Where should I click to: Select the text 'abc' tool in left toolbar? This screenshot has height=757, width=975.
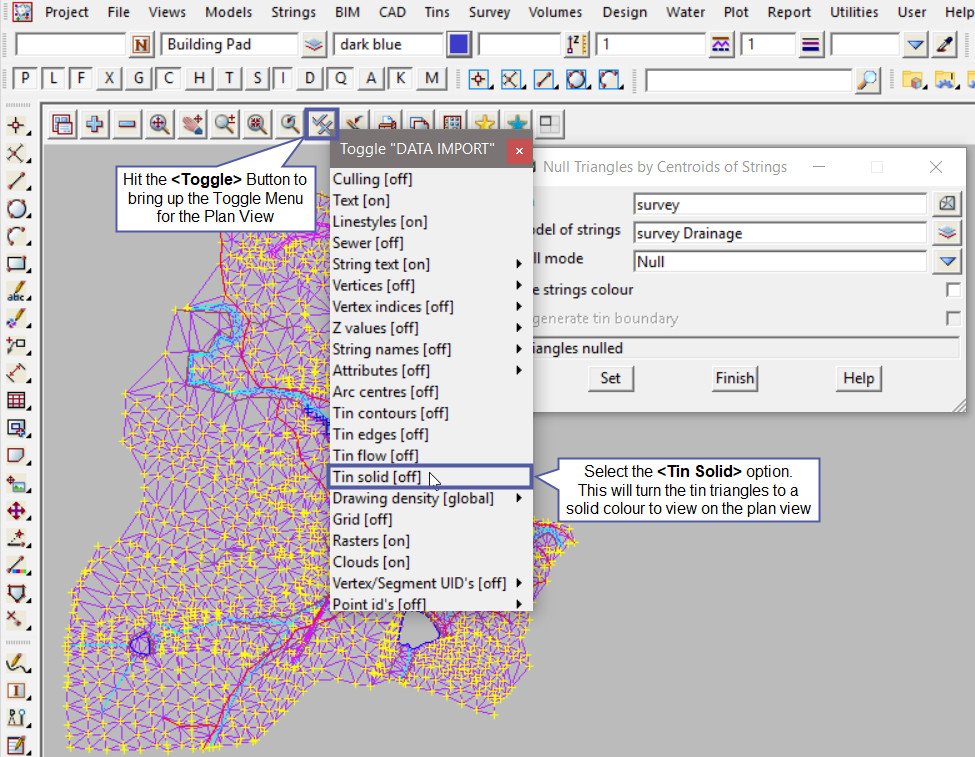pos(16,294)
